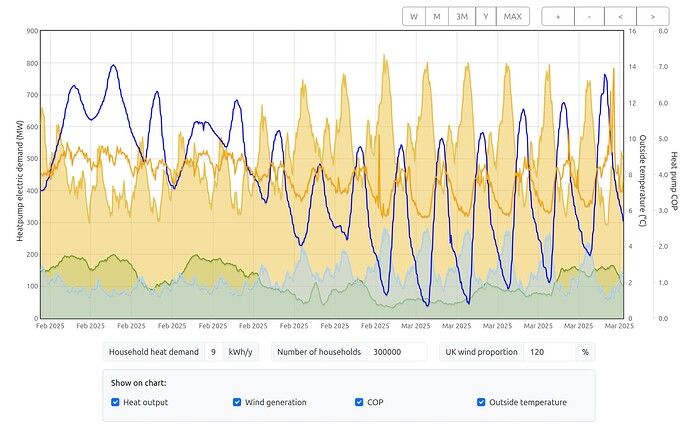The width and height of the screenshot is (690, 428).
Task: Pan chart right with > button
Action: 652,16
